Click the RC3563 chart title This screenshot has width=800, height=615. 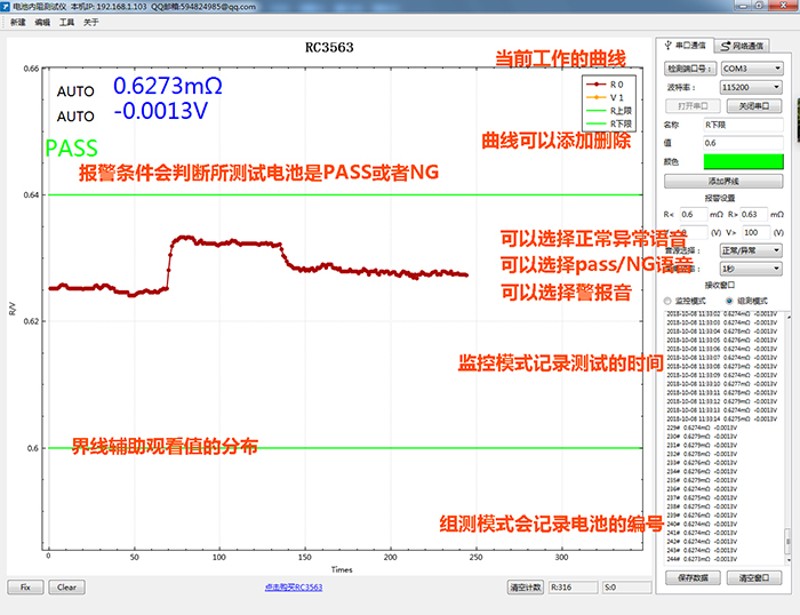pos(329,47)
